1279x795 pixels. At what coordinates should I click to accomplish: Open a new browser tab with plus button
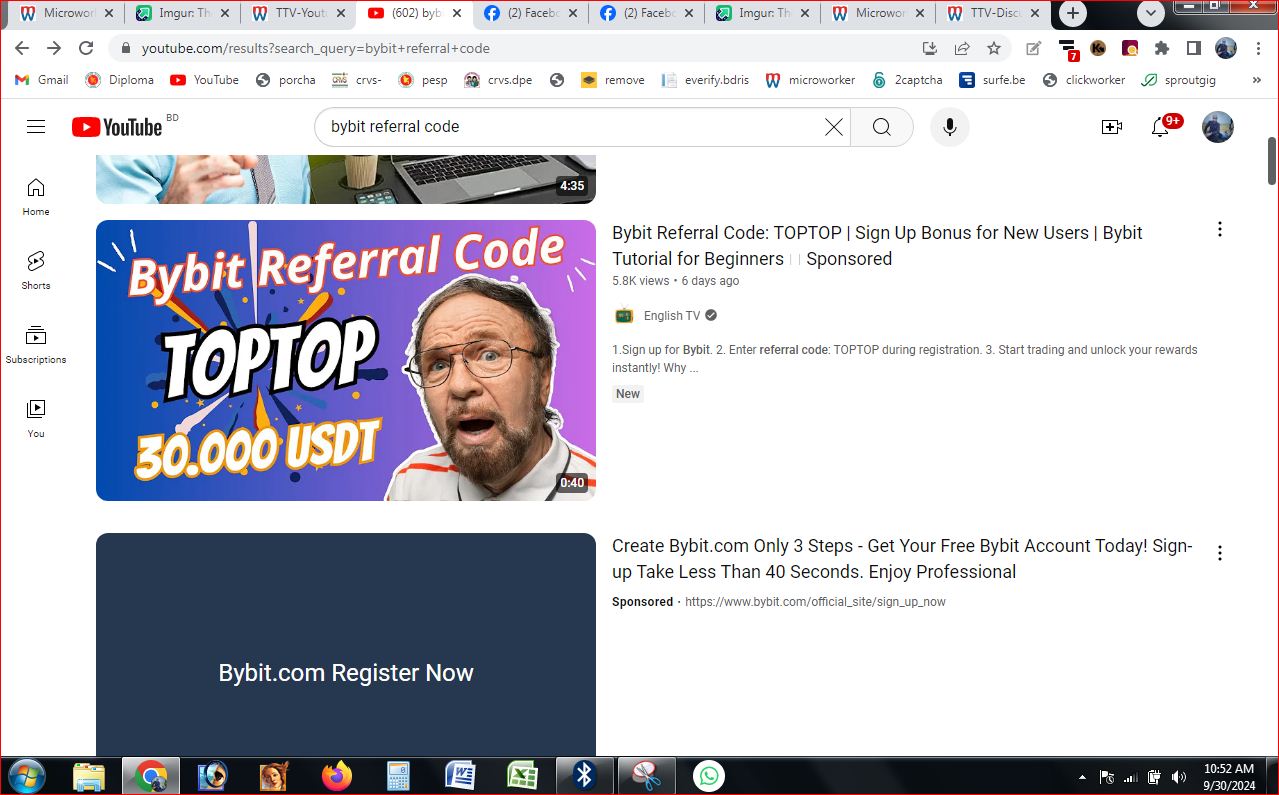click(1073, 14)
